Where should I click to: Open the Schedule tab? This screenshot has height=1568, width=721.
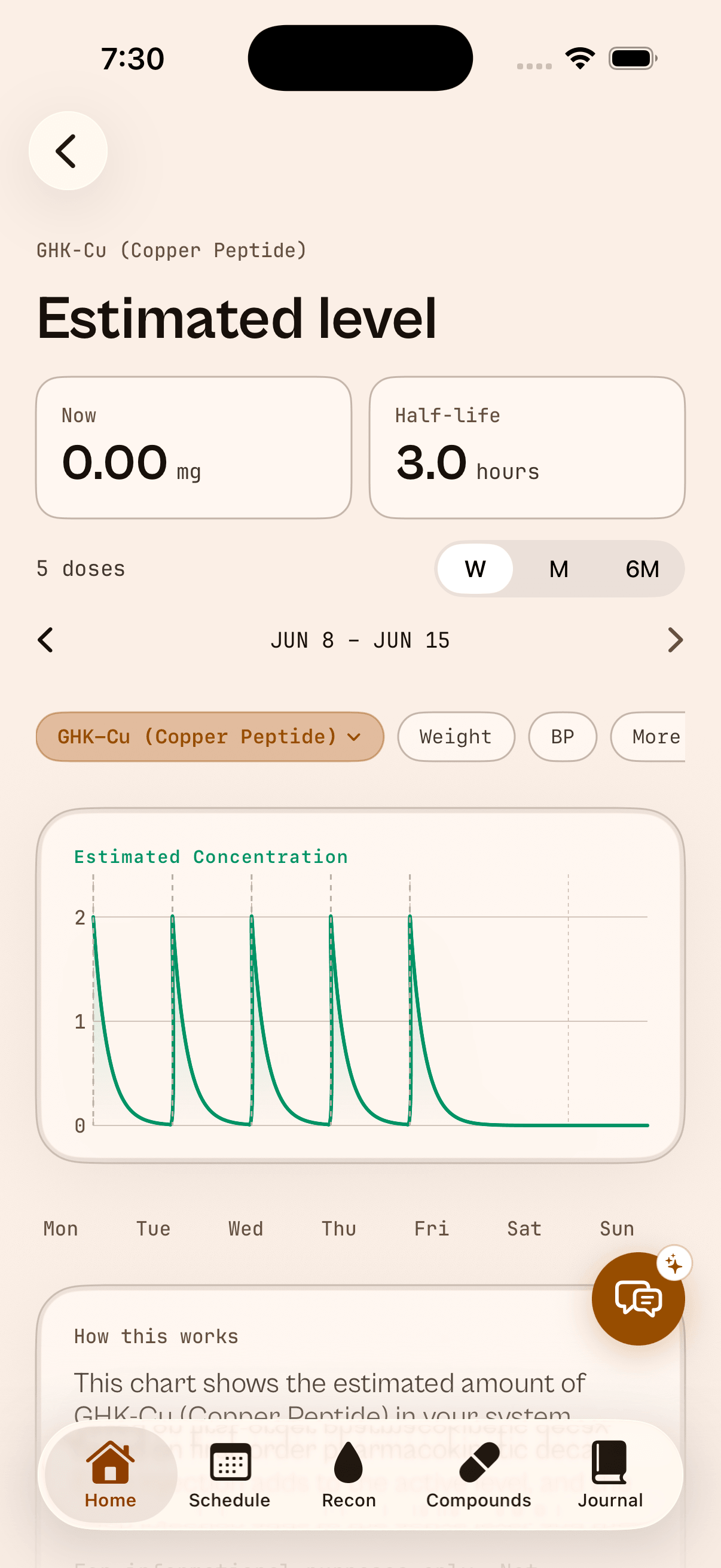click(230, 1475)
